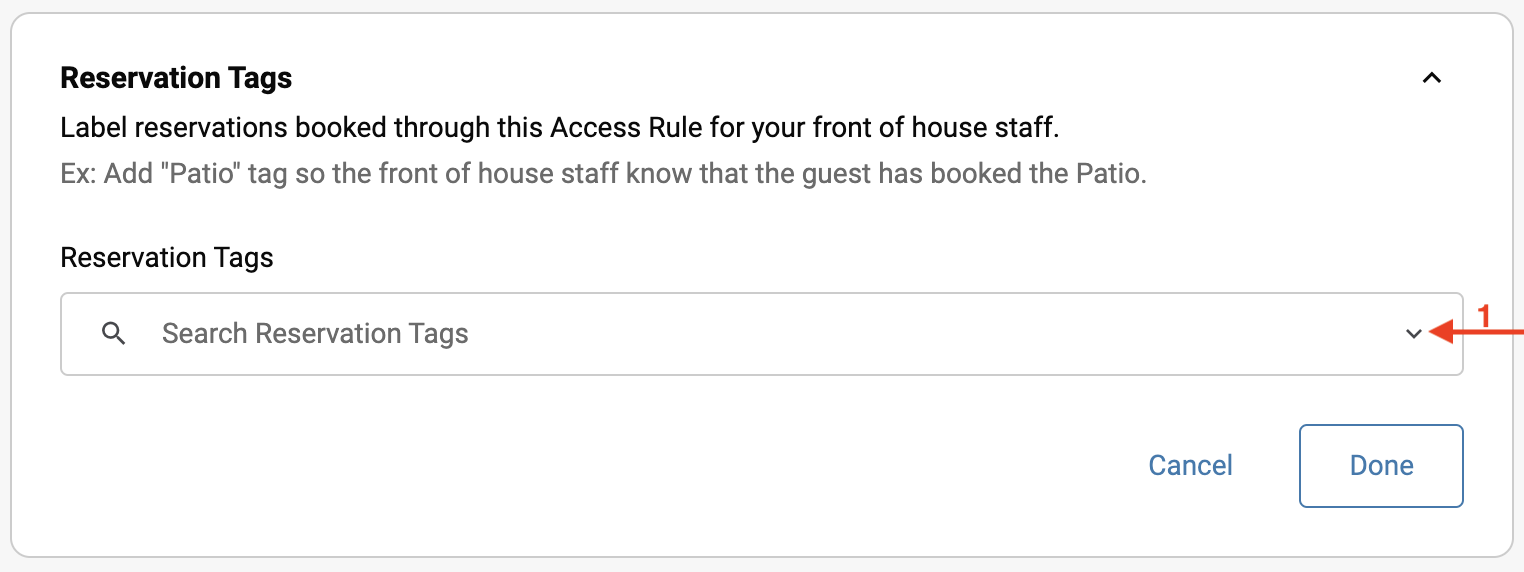Click the gray "Ex: Add Patio tag" hint
This screenshot has width=1524, height=572.
[602, 173]
